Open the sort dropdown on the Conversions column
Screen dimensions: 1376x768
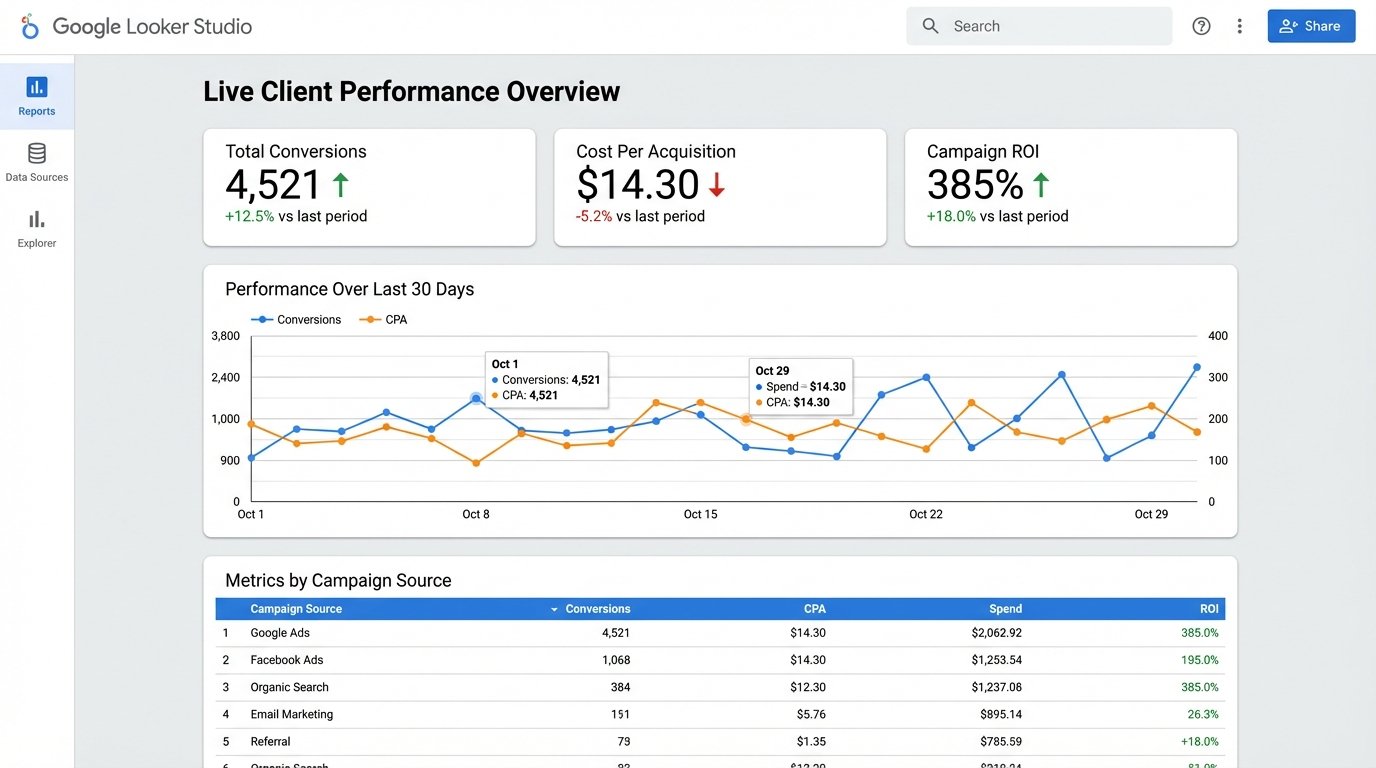click(554, 608)
